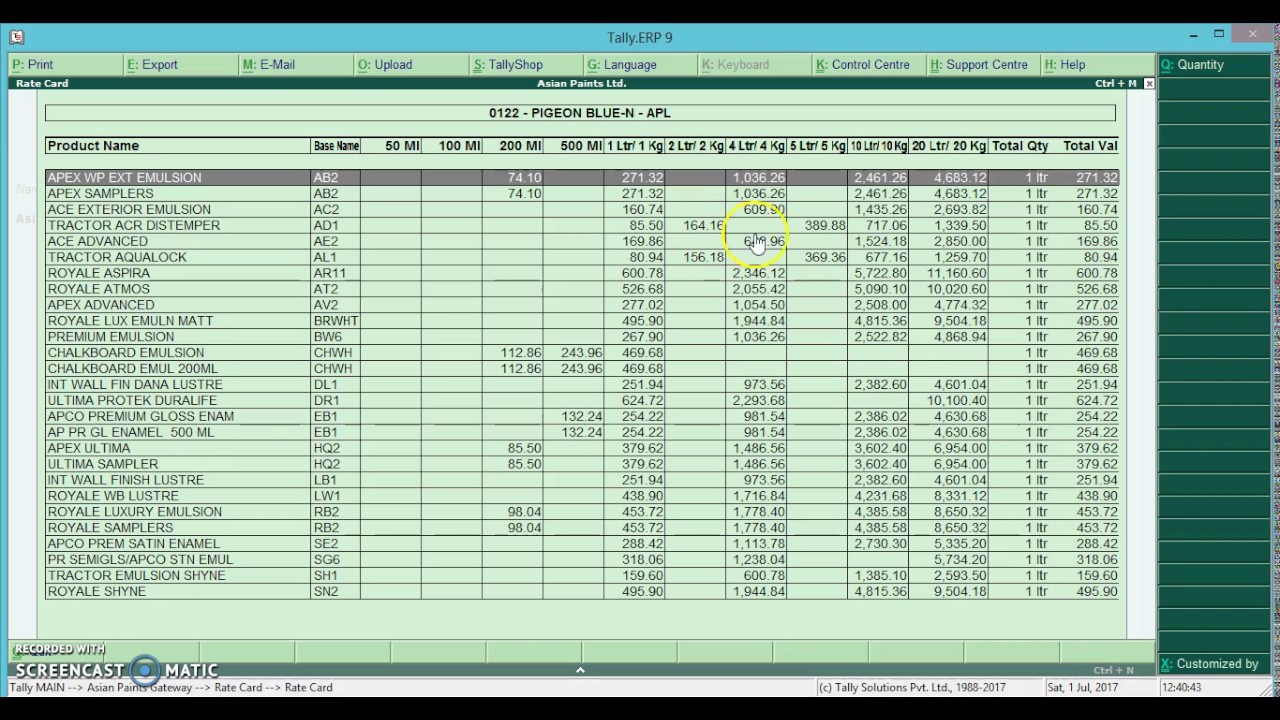Select APCO PREM SATIN ENAMEL product
Screen dimensions: 1280x720
click(133, 544)
